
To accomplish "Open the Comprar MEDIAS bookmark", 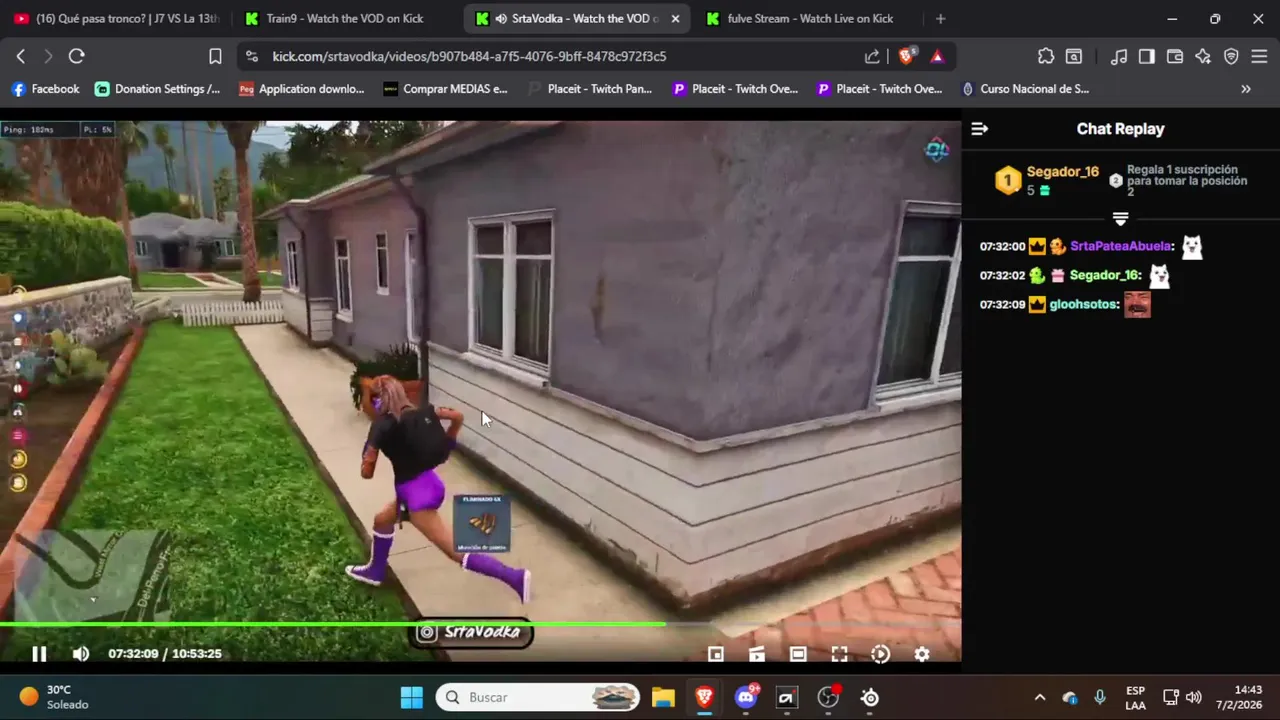I will (x=446, y=89).
